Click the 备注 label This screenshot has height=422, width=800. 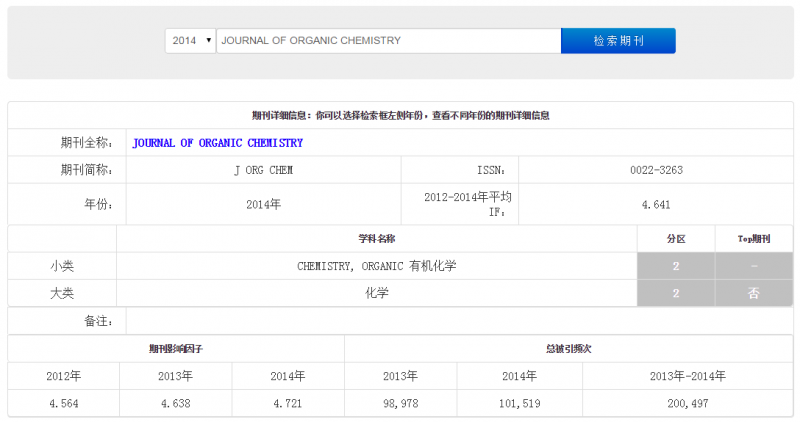(98, 321)
